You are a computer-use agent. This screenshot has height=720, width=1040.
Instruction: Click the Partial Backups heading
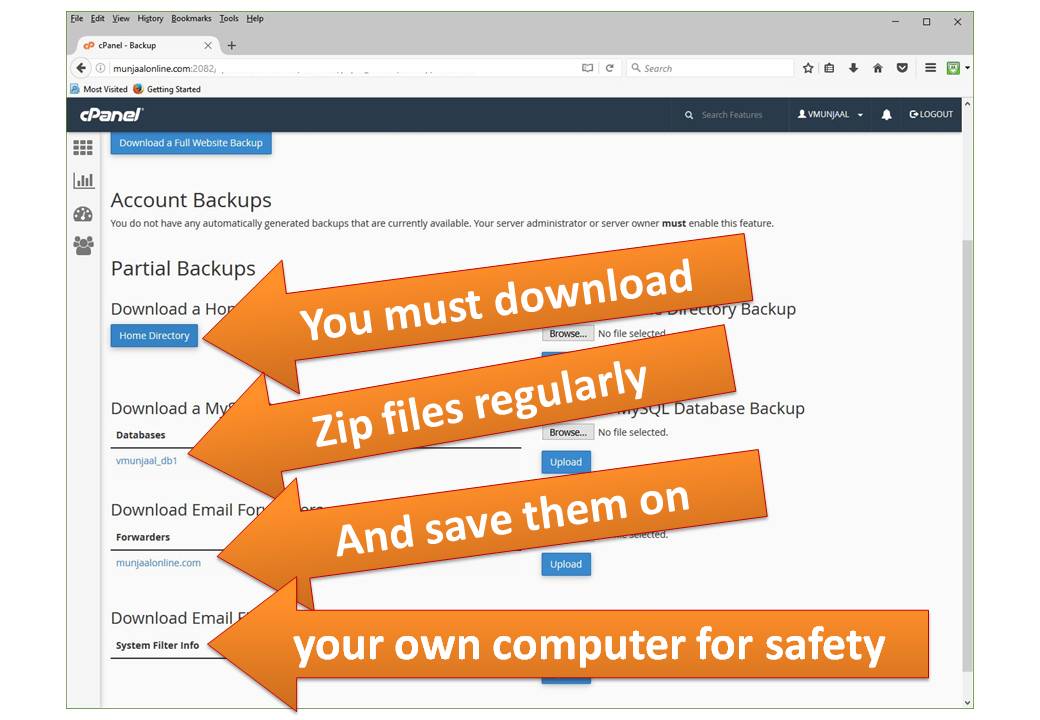(x=183, y=268)
